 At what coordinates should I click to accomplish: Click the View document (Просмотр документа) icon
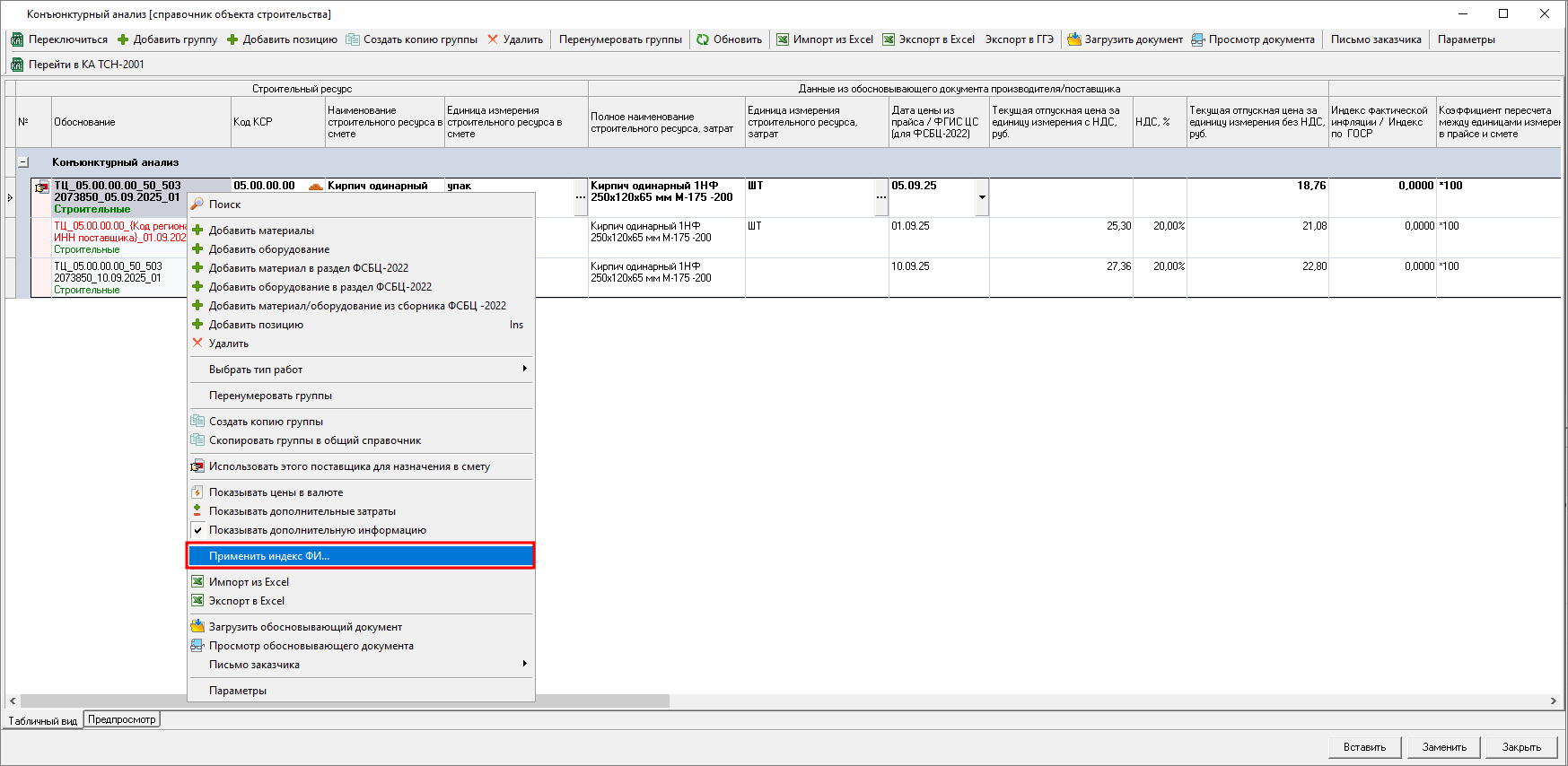coord(1197,39)
